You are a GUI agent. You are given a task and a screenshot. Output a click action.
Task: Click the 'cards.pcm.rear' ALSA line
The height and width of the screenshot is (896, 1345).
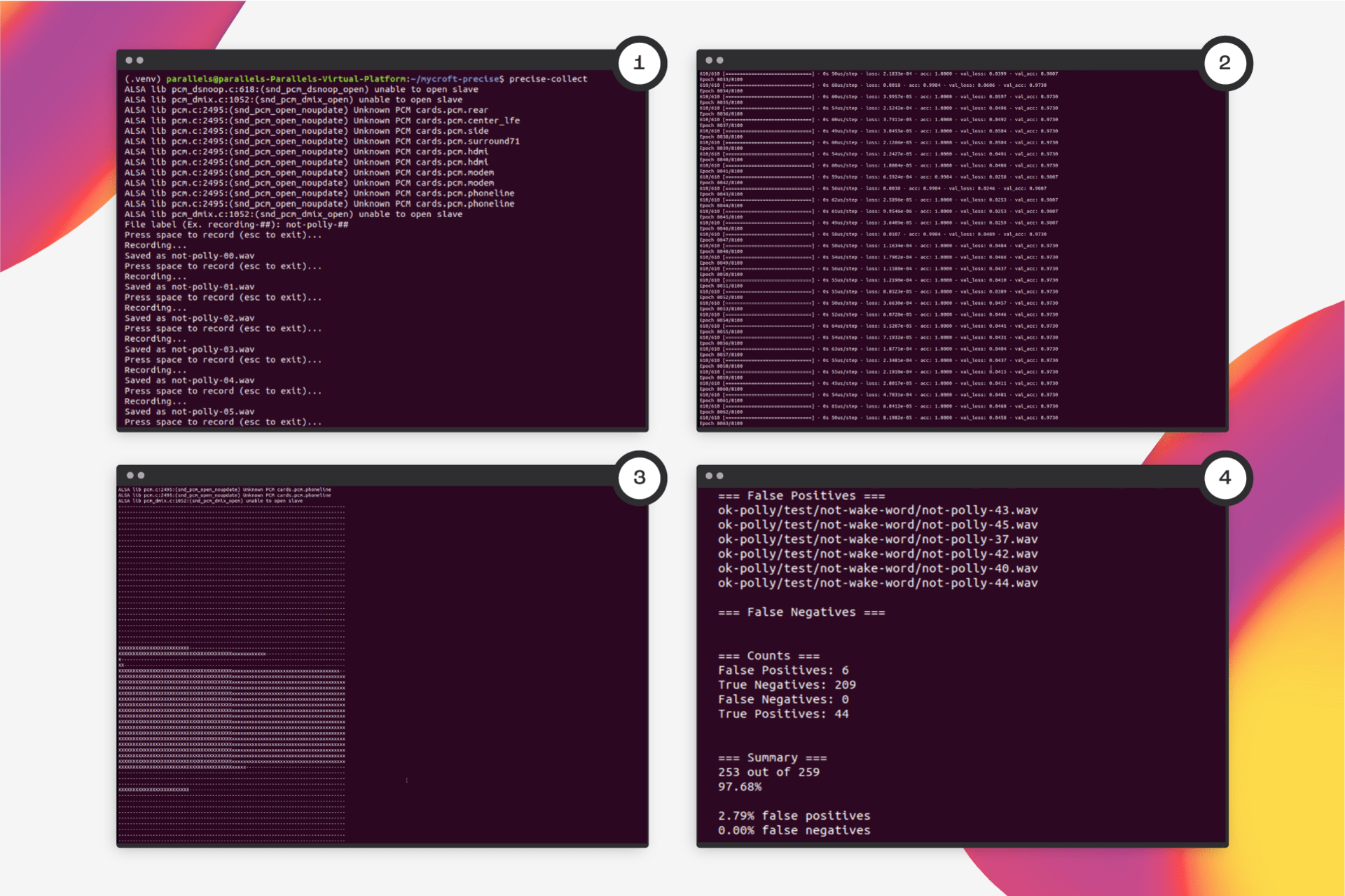coord(306,110)
